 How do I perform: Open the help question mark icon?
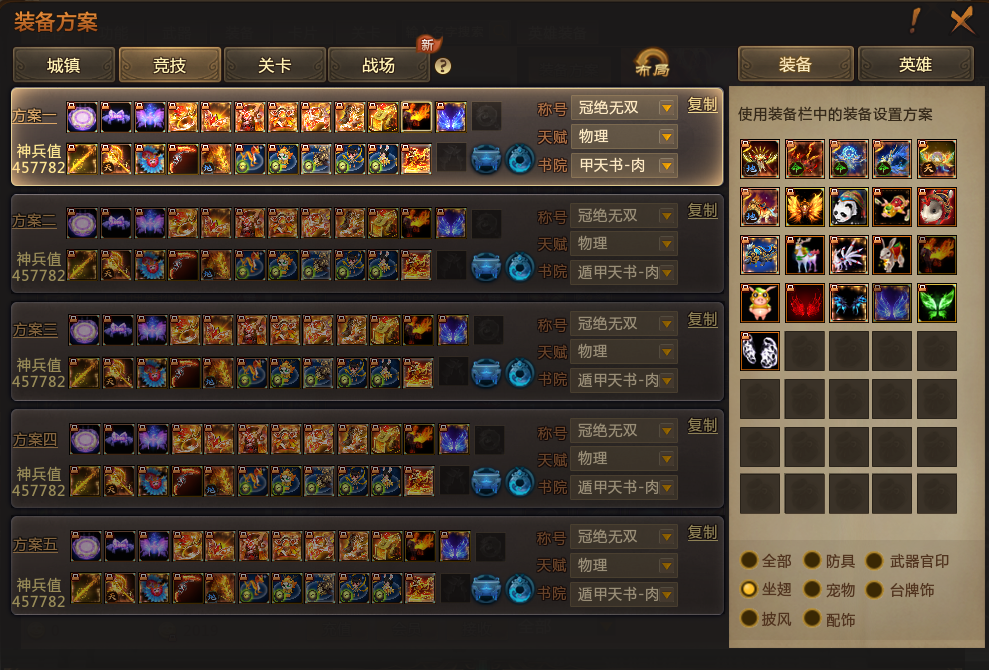(443, 66)
